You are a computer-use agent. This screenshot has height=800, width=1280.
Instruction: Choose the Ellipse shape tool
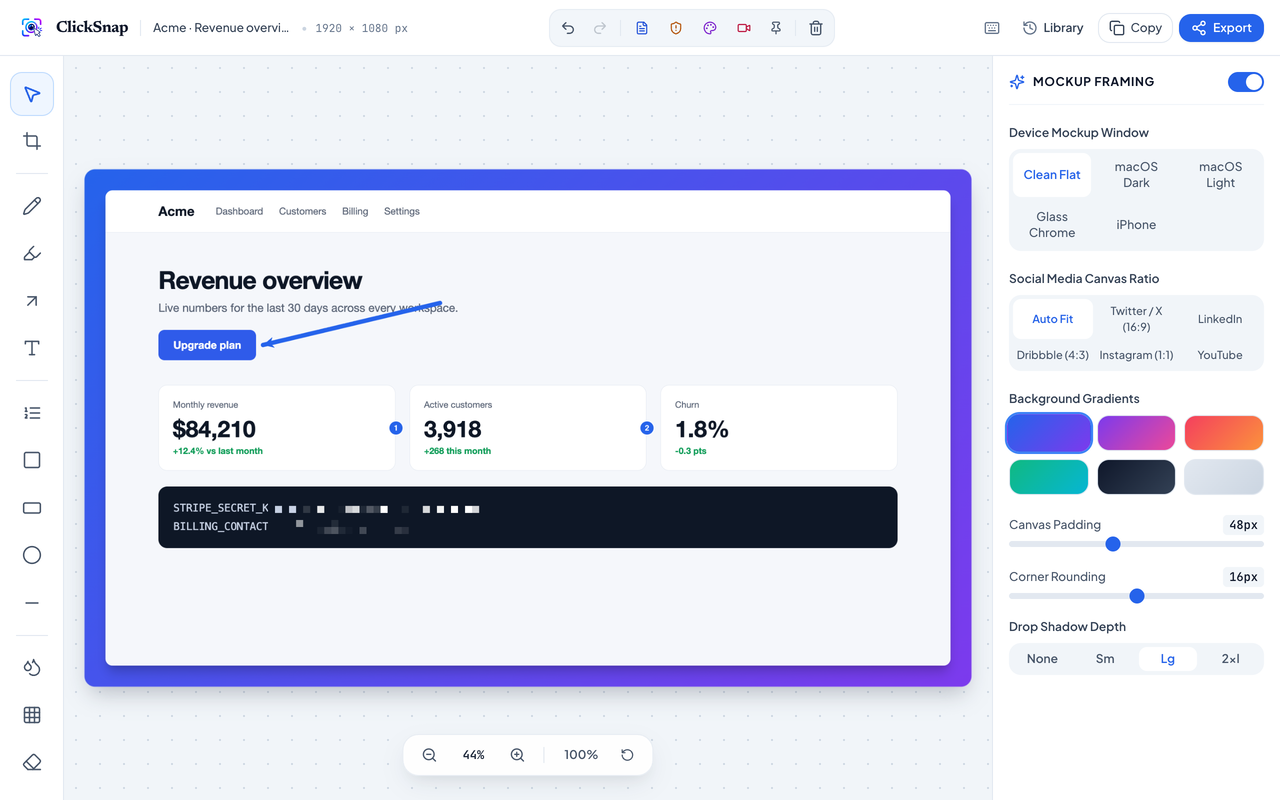pyautogui.click(x=32, y=555)
